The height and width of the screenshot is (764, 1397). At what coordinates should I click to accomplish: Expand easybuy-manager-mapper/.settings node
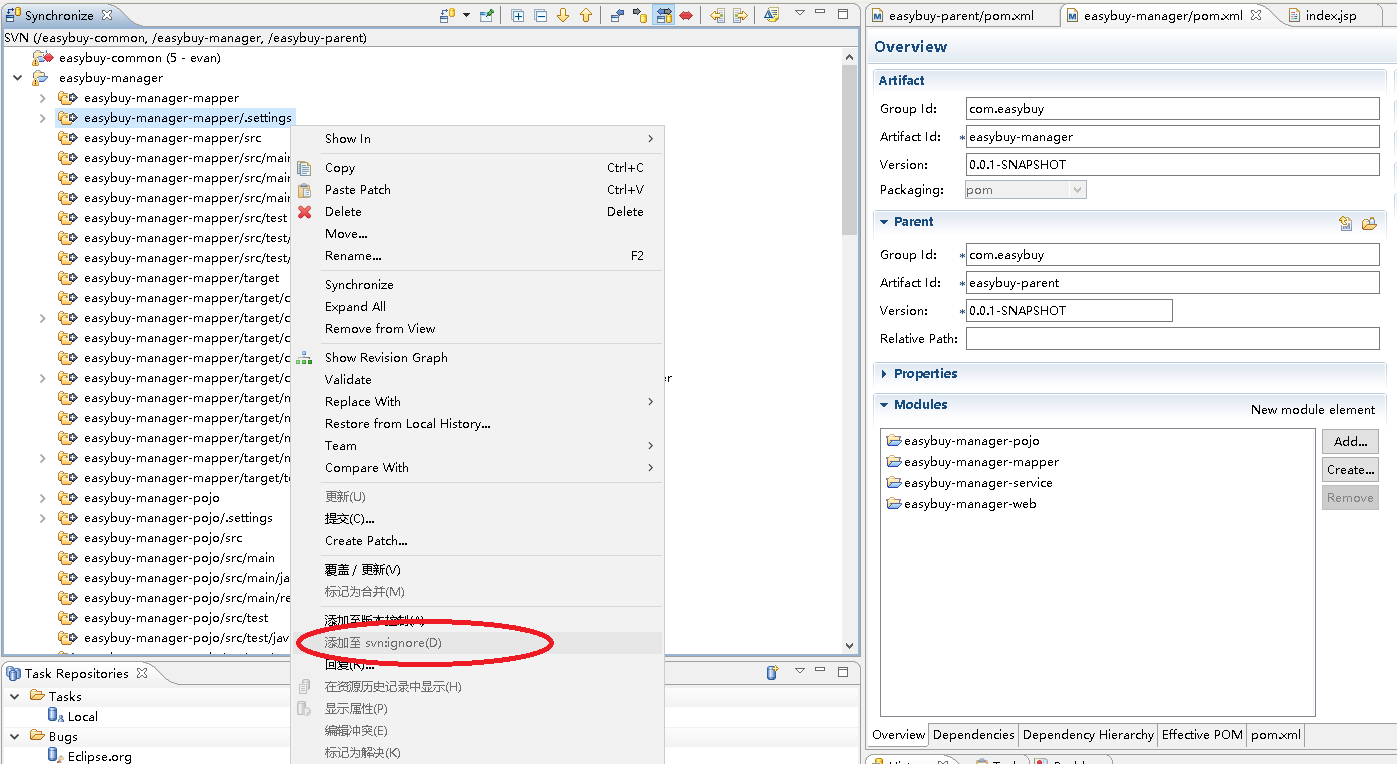coord(42,118)
